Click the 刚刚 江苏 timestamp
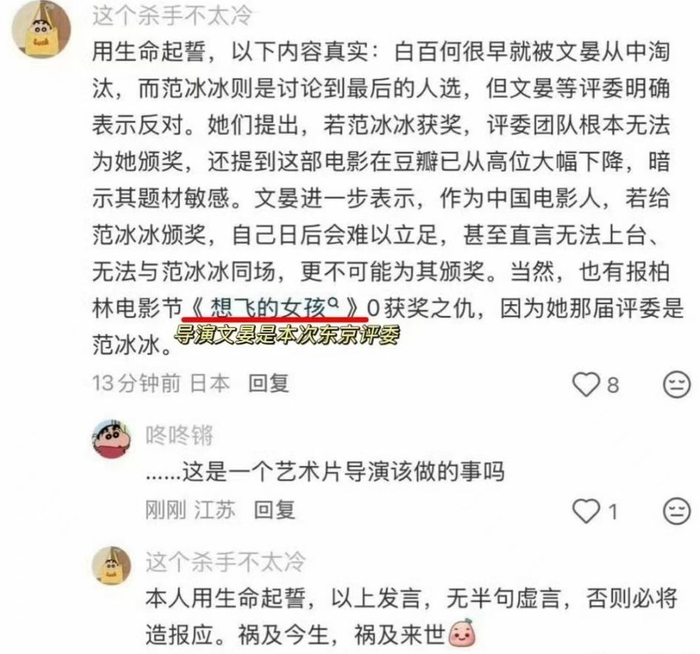 tap(190, 510)
